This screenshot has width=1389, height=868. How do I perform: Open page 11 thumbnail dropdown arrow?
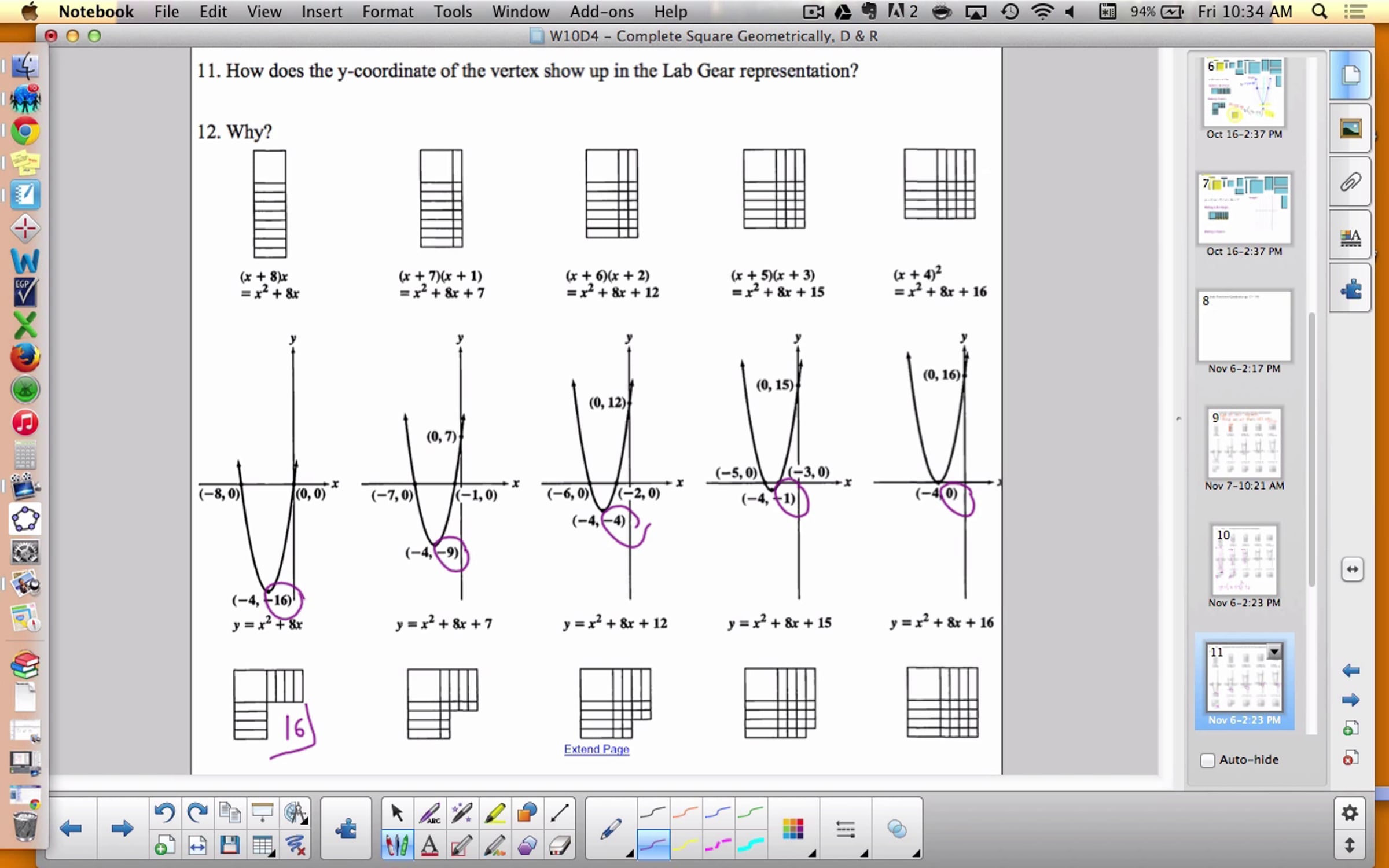coord(1274,652)
